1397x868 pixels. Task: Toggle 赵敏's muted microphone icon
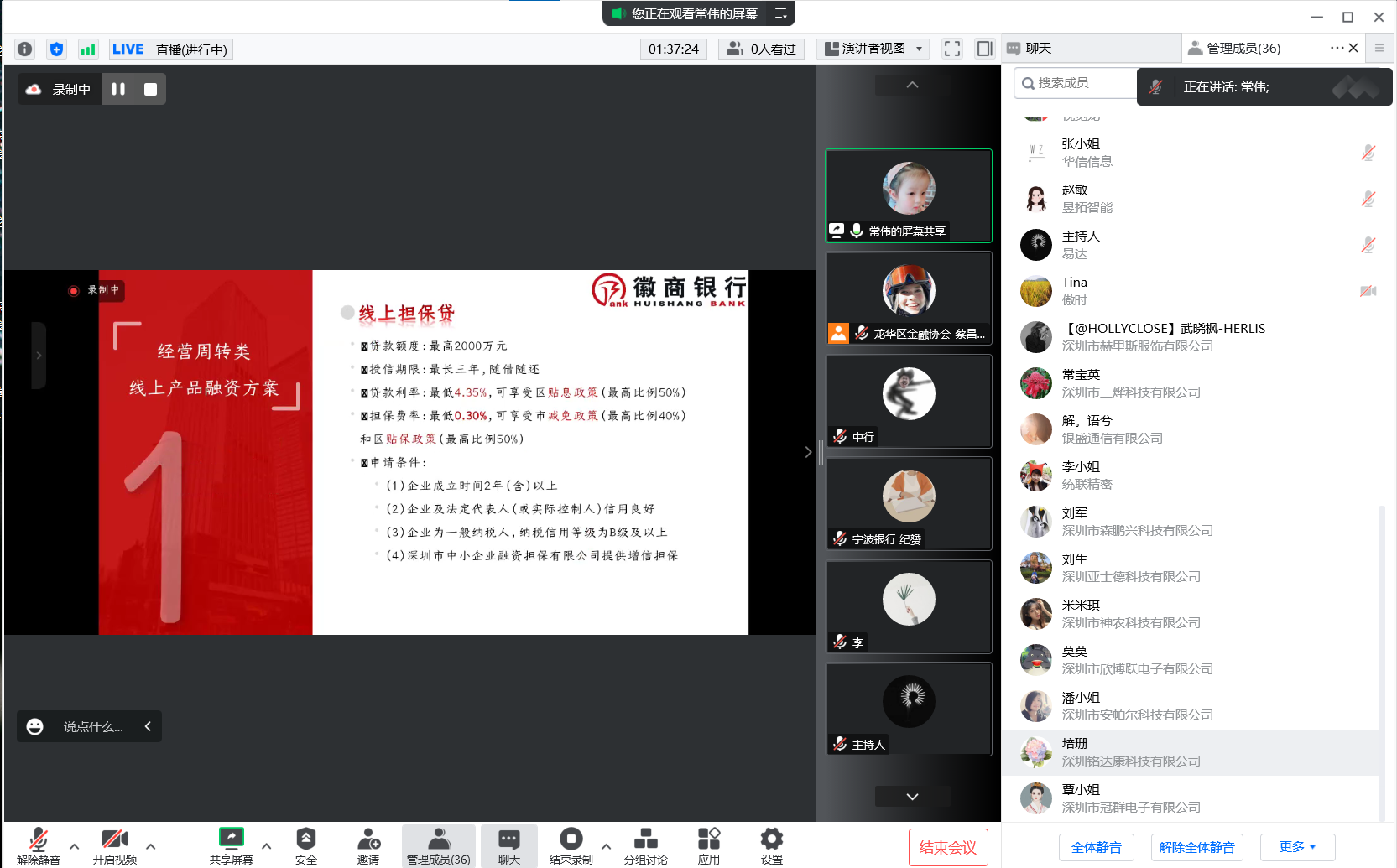[x=1368, y=199]
